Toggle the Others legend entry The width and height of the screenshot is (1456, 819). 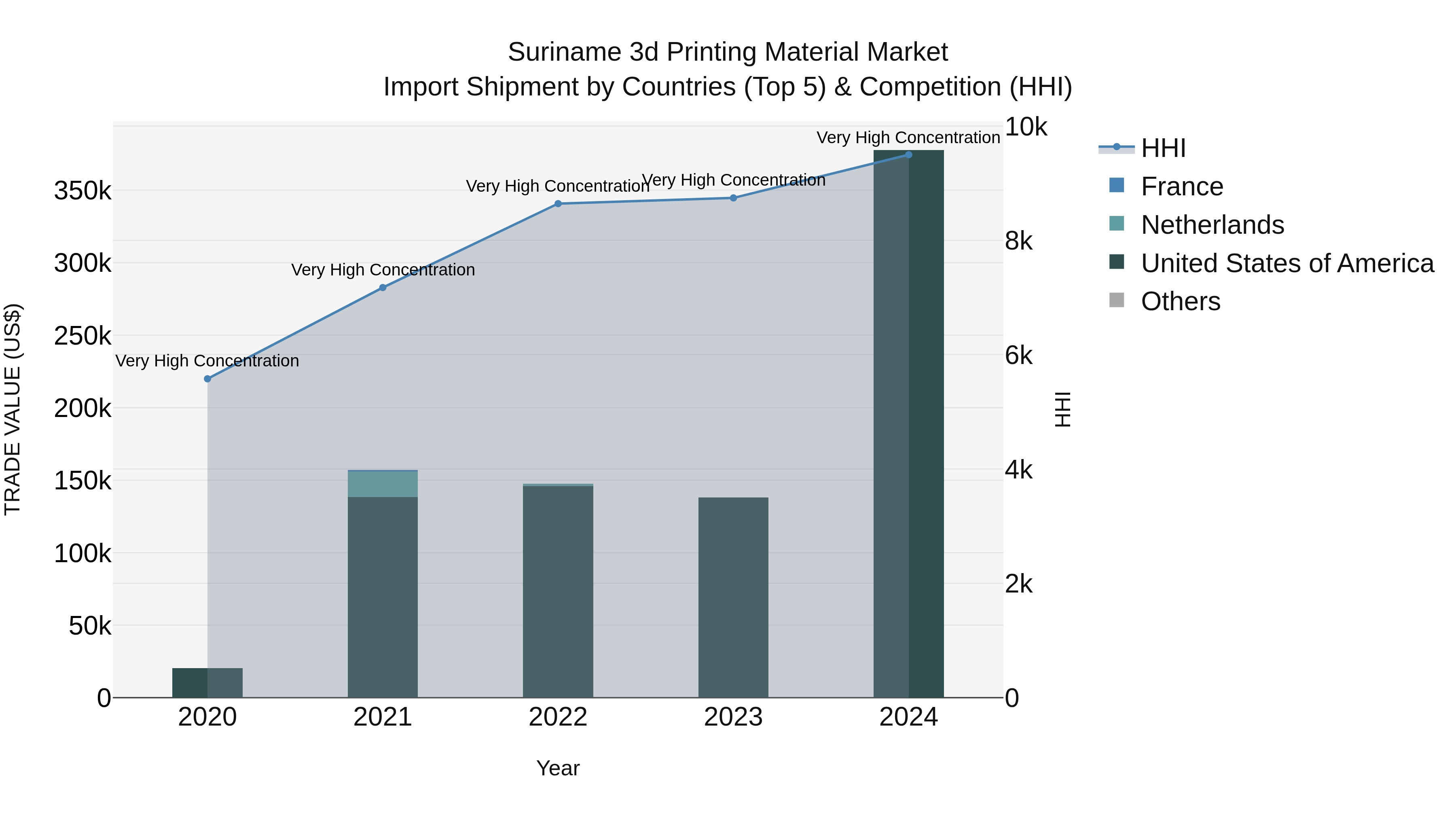(1165, 301)
